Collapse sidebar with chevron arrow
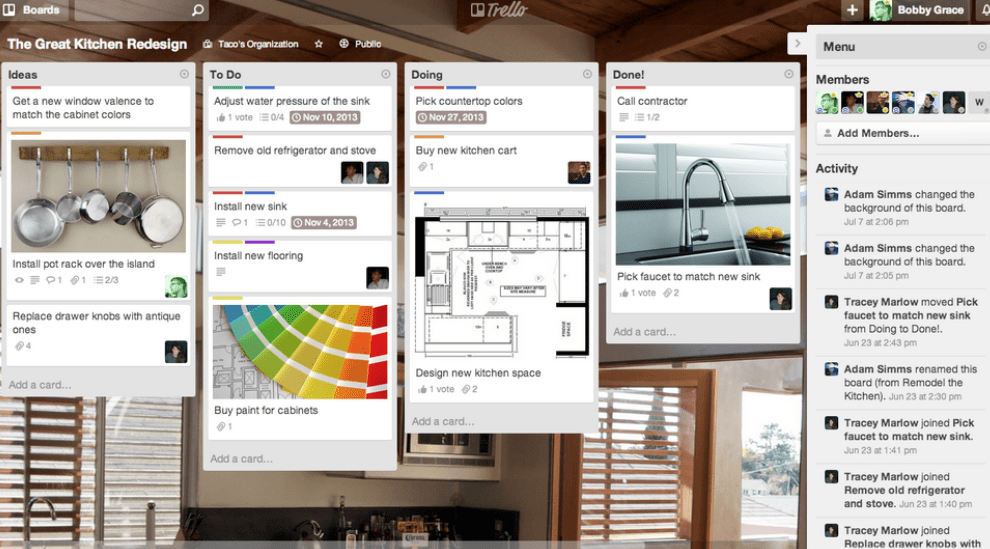The height and width of the screenshot is (549, 990). [x=797, y=44]
